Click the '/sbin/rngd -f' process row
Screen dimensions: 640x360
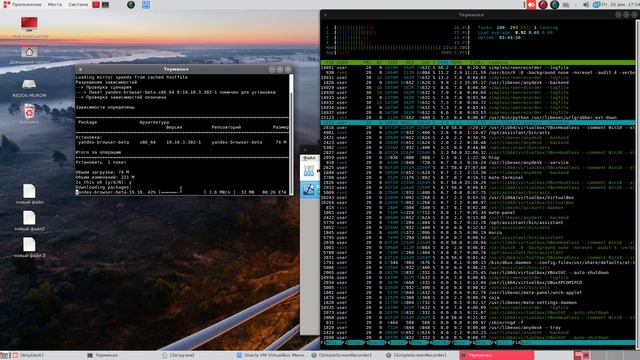point(478,322)
